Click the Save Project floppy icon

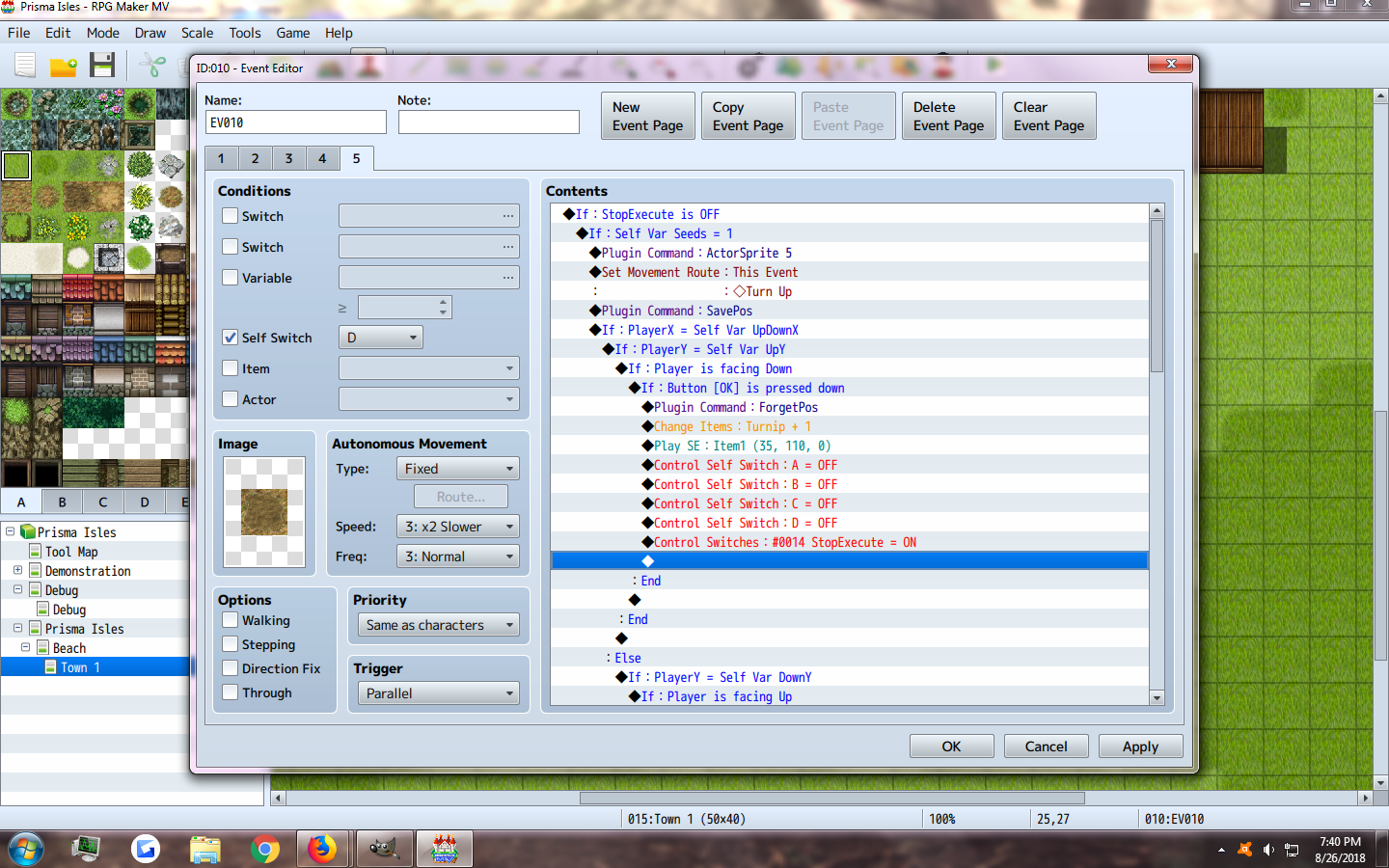(x=102, y=66)
